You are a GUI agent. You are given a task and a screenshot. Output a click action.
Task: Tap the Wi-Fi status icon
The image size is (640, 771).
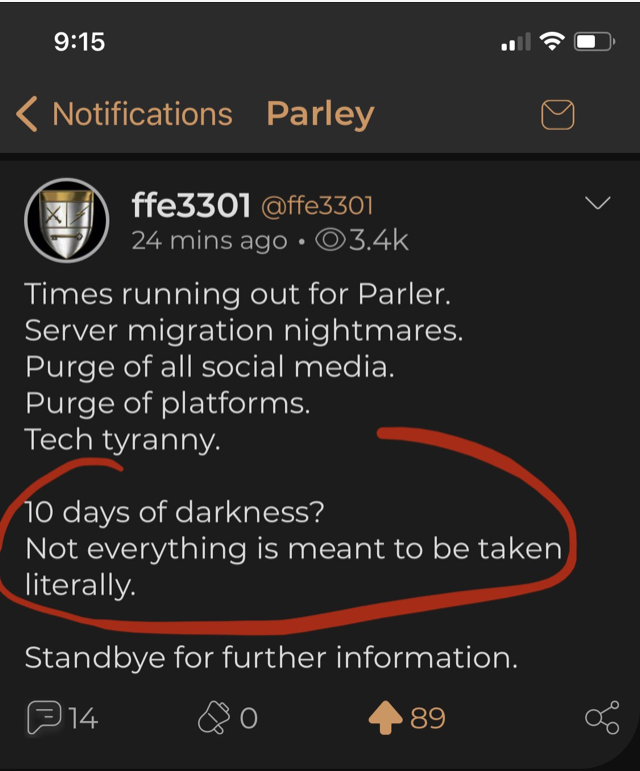[552, 41]
